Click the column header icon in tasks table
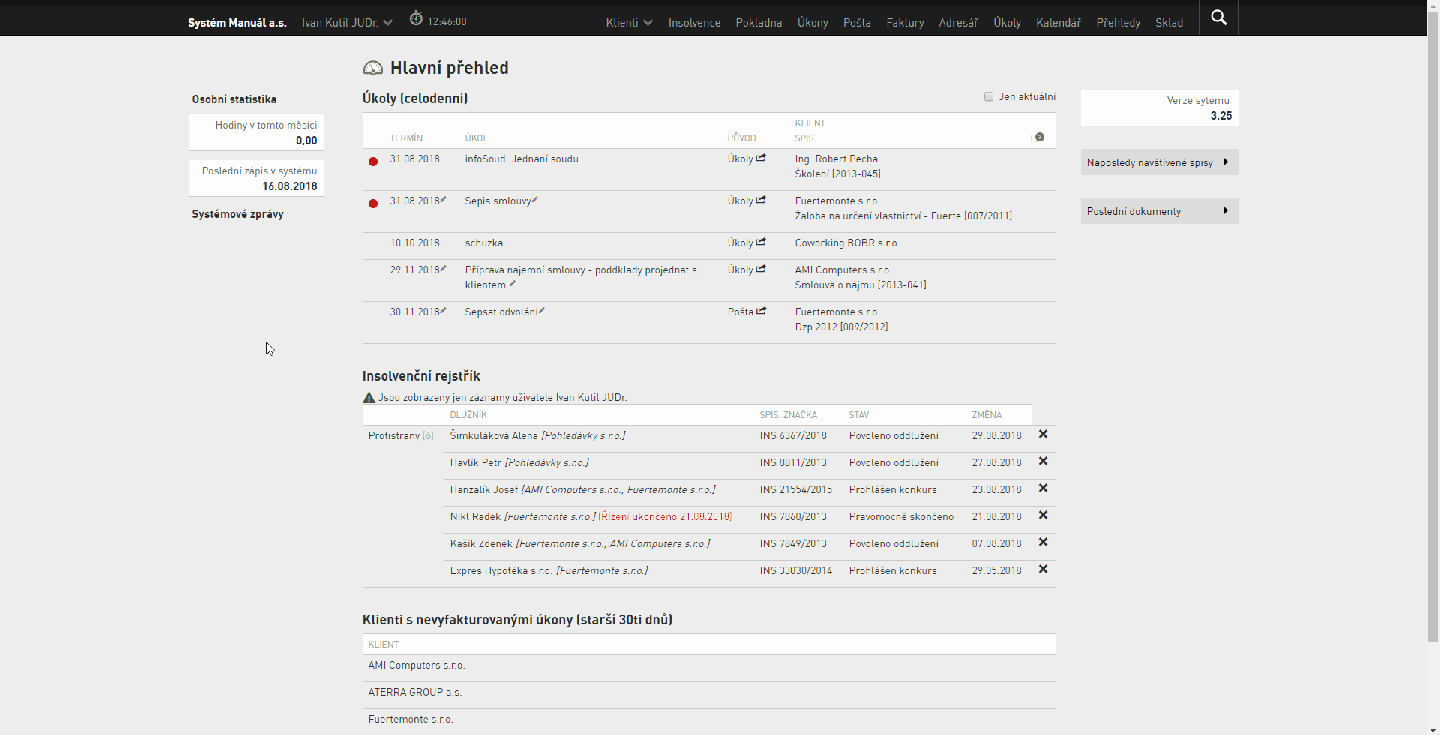 (x=1039, y=137)
